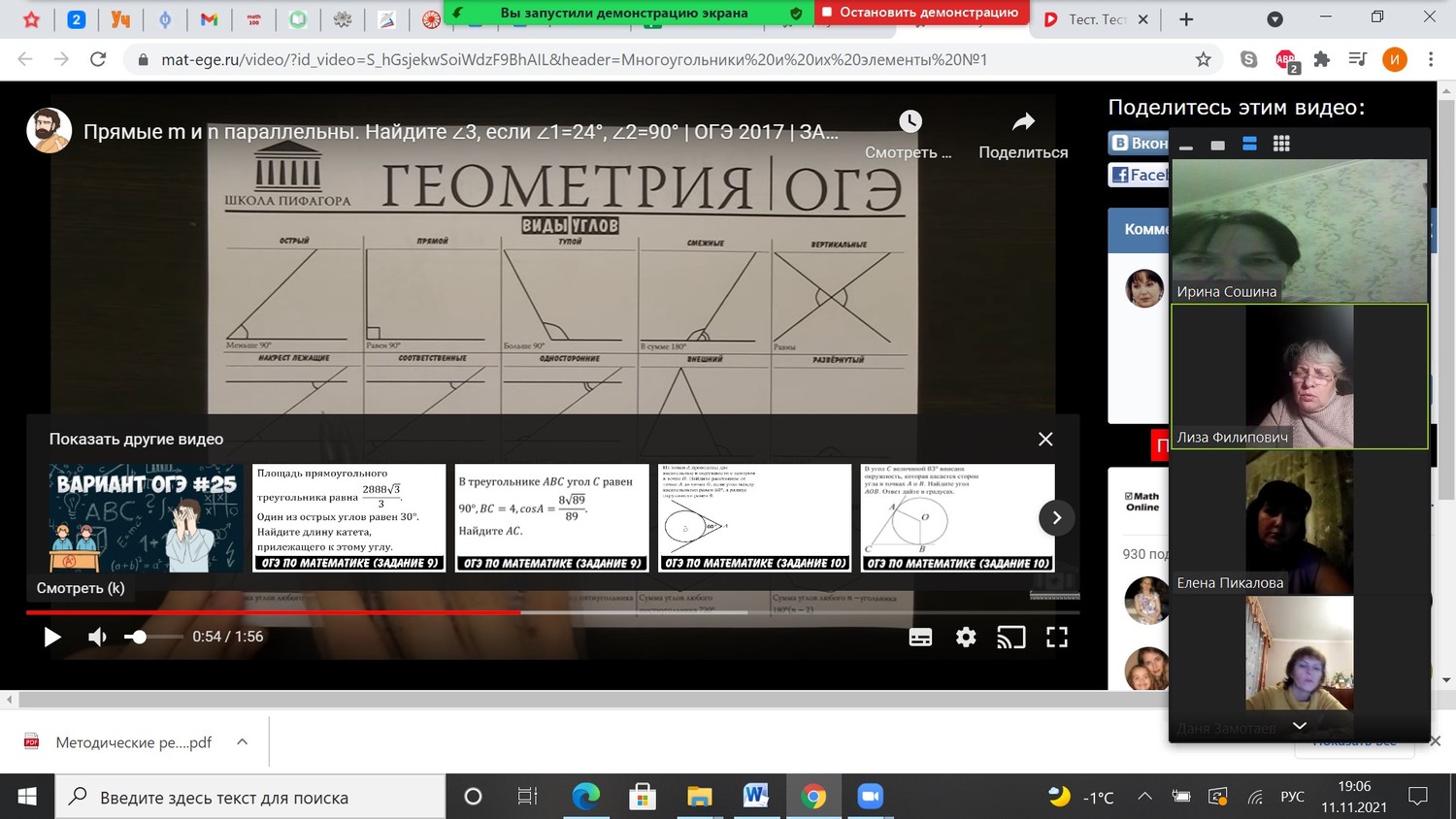Image resolution: width=1456 pixels, height=819 pixels.
Task: Switch Zoom panel to gallery grid view
Action: coord(1281,144)
